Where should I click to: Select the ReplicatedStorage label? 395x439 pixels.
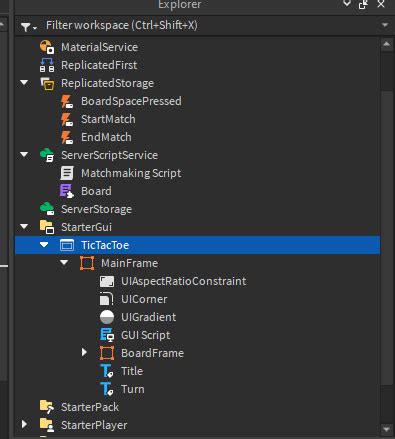coord(107,83)
